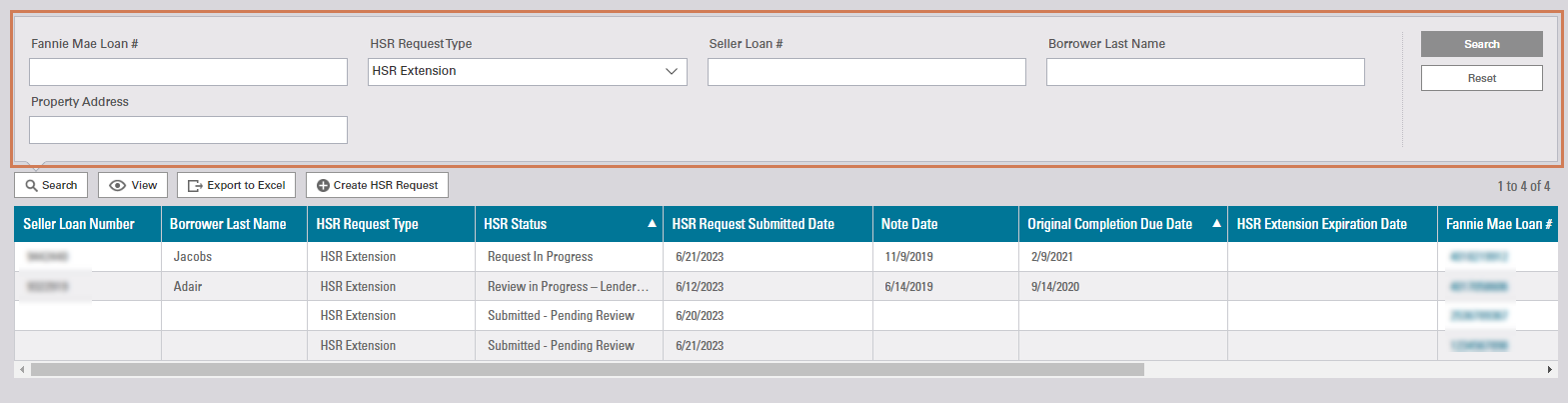The image size is (1568, 403).
Task: Click the scrollbar right arrow
Action: 1550,370
